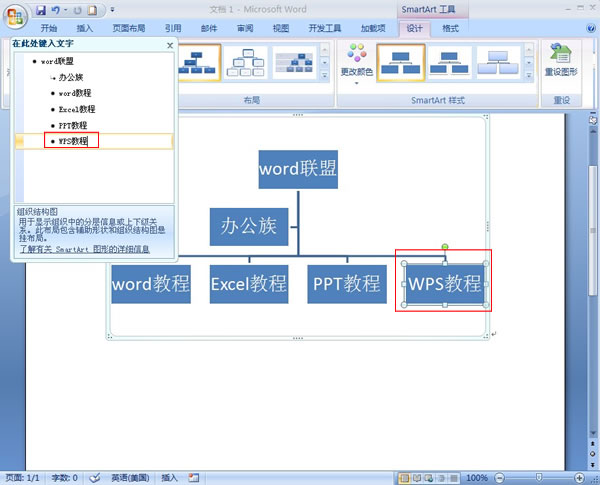Expand the SmartArt styles gallery
This screenshot has width=600, height=485.
529,75
